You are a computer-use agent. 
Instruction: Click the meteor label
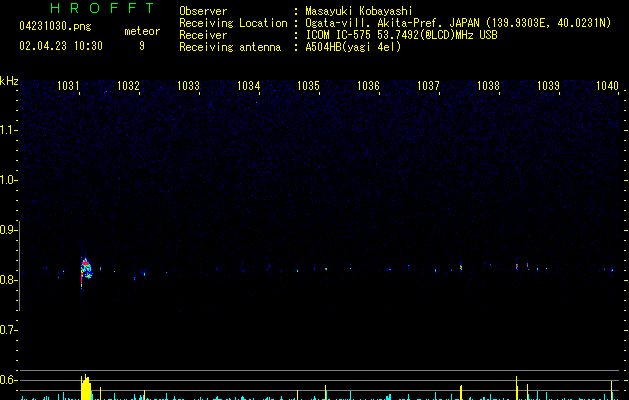142,31
